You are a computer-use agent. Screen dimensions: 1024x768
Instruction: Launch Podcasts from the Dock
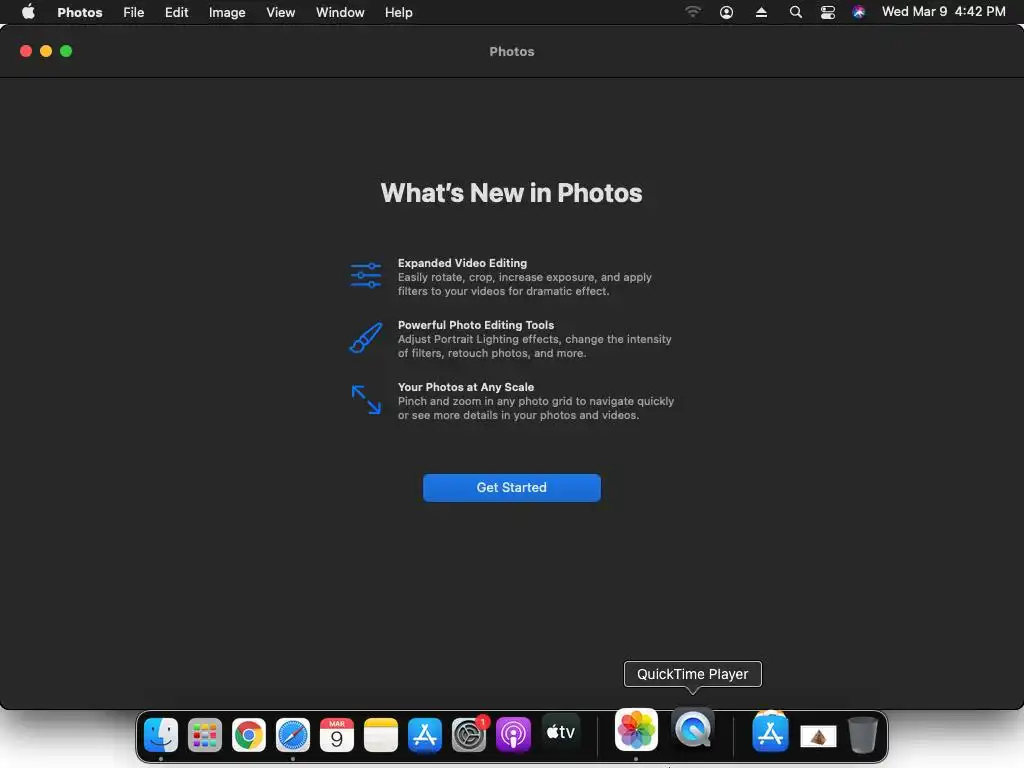pyautogui.click(x=513, y=735)
